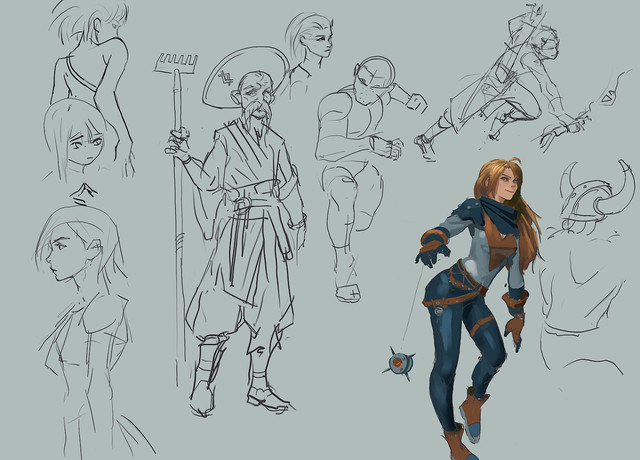Click the muscular running figure's head

click(374, 80)
